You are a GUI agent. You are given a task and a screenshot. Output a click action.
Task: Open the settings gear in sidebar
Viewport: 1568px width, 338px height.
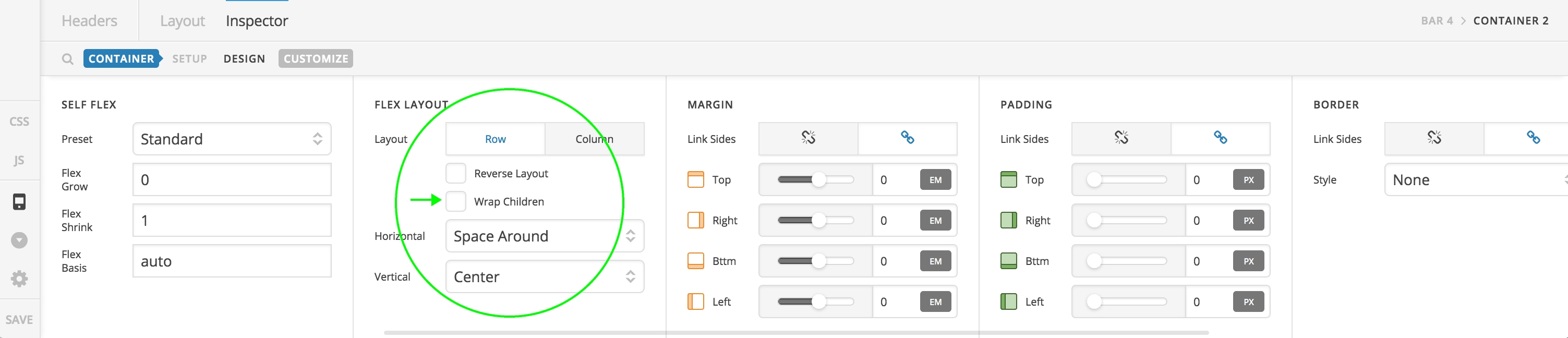[19, 279]
